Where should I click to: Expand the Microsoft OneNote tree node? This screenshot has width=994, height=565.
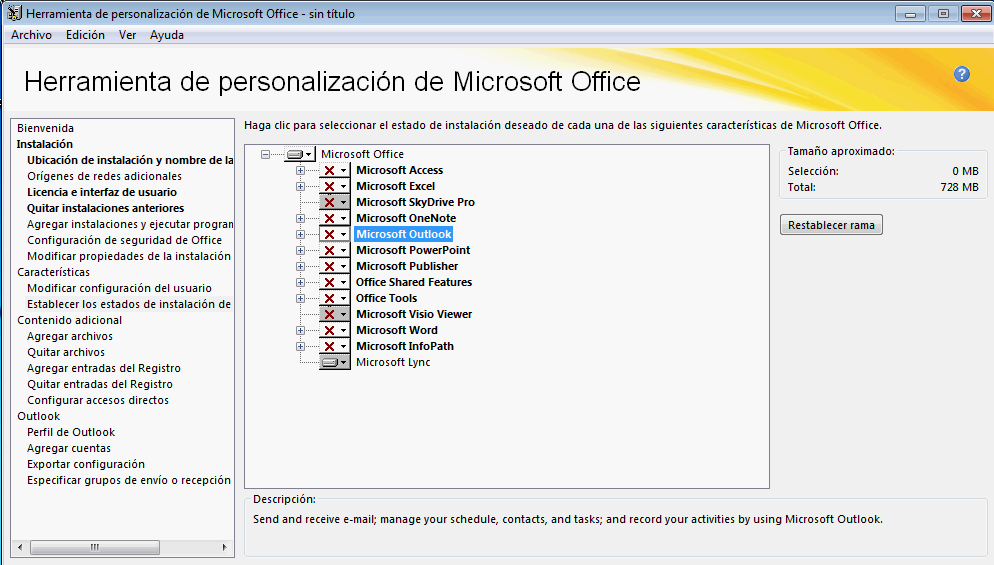300,218
